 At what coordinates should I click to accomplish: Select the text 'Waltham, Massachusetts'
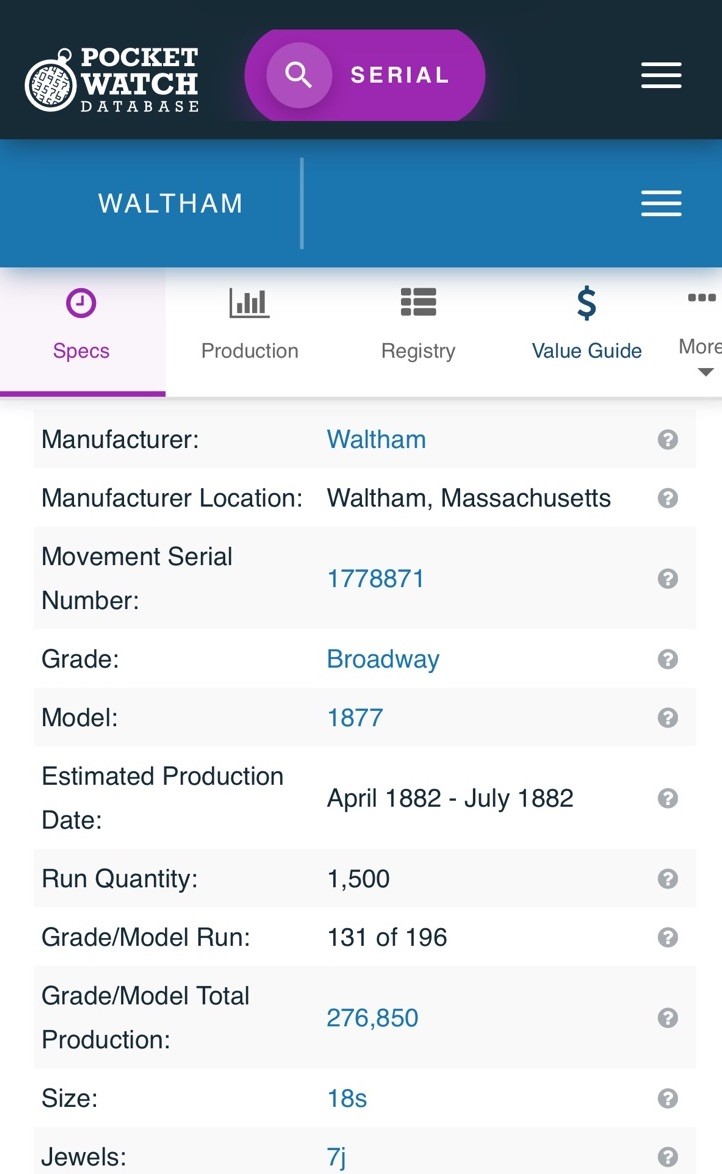pyautogui.click(x=469, y=499)
